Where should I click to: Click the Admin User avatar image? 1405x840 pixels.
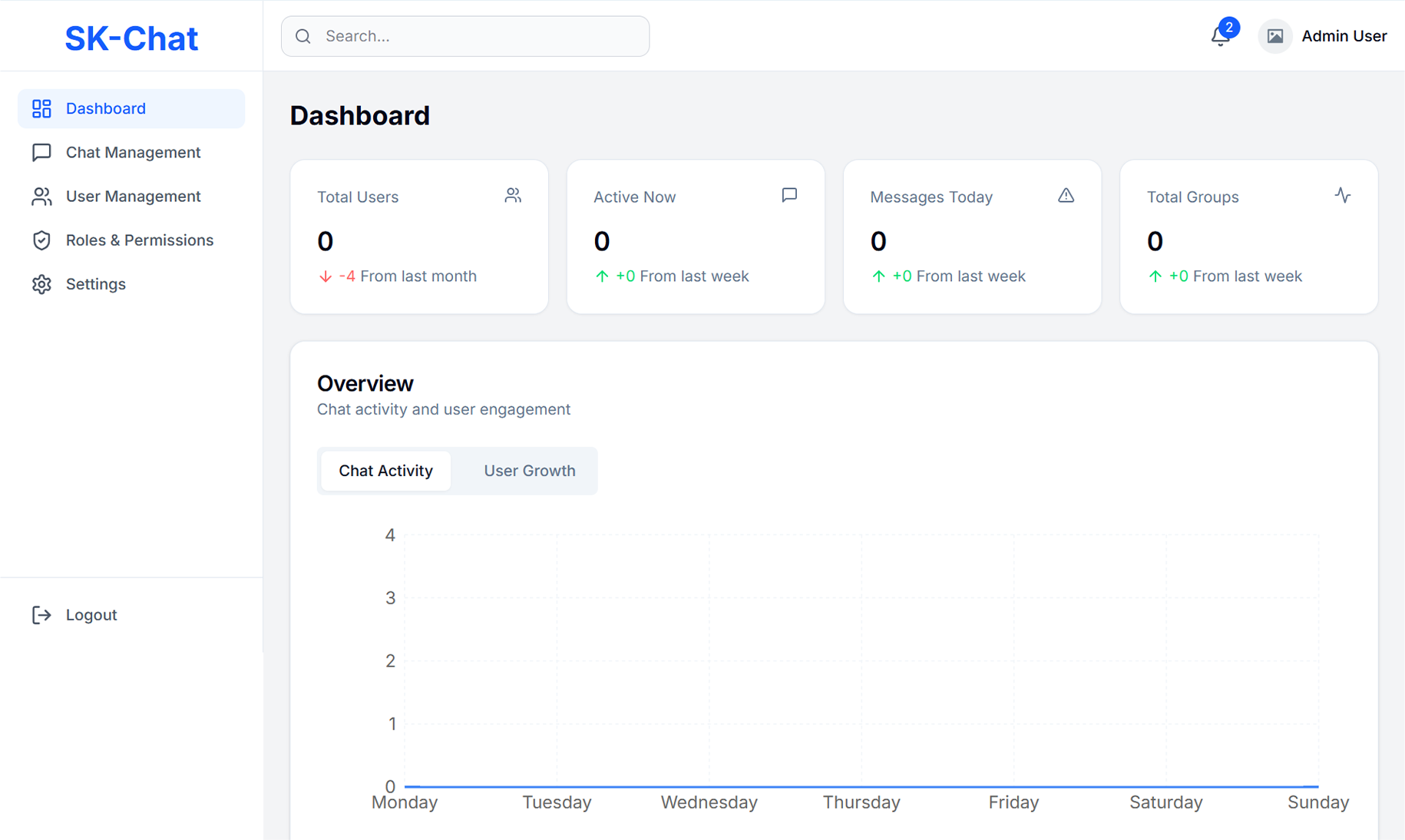(1274, 36)
